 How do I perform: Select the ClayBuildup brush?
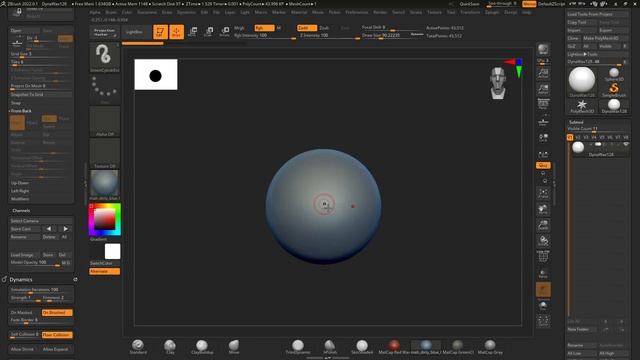[x=202, y=346]
